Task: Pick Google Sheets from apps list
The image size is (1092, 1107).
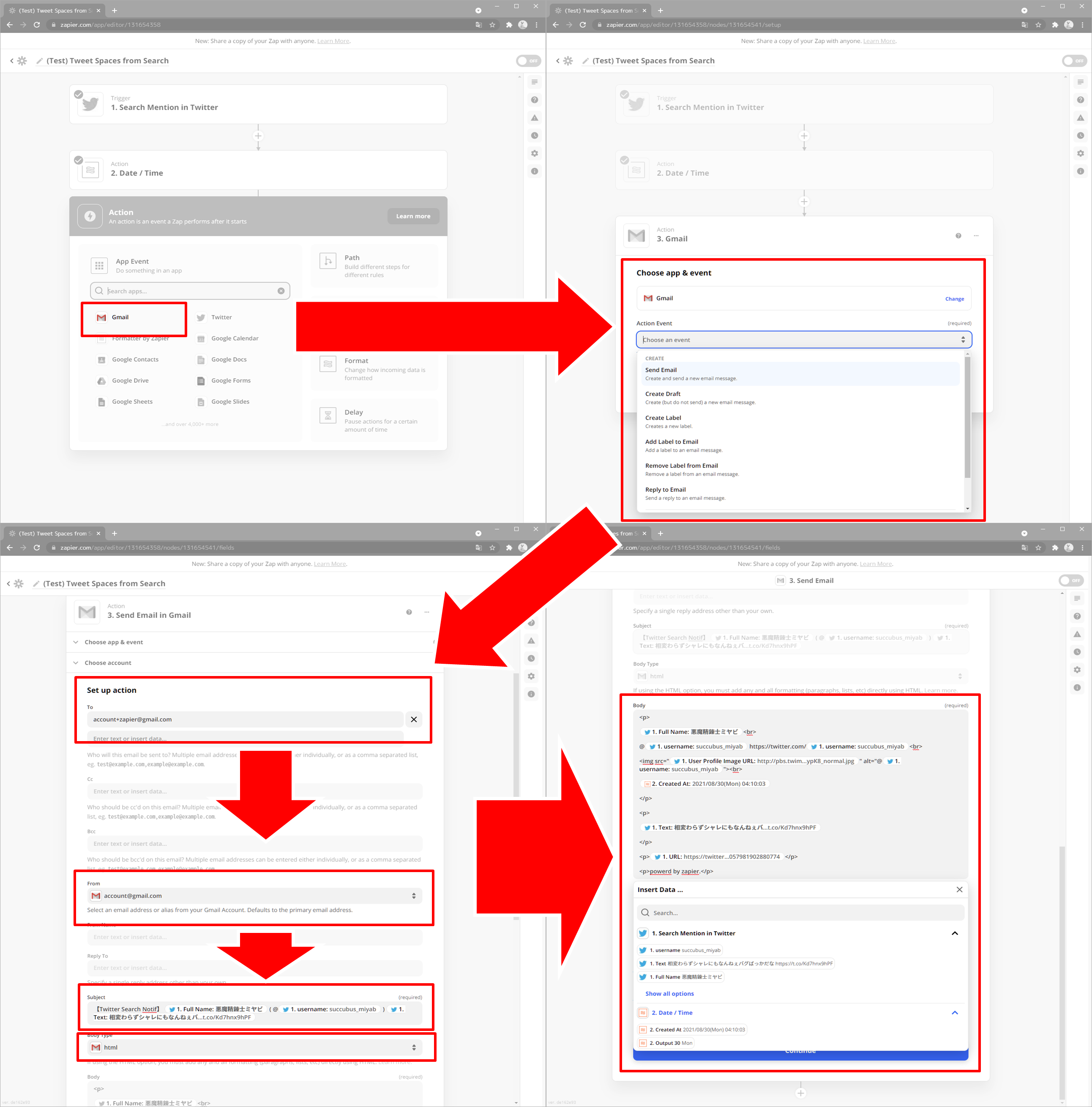Action: click(x=132, y=402)
